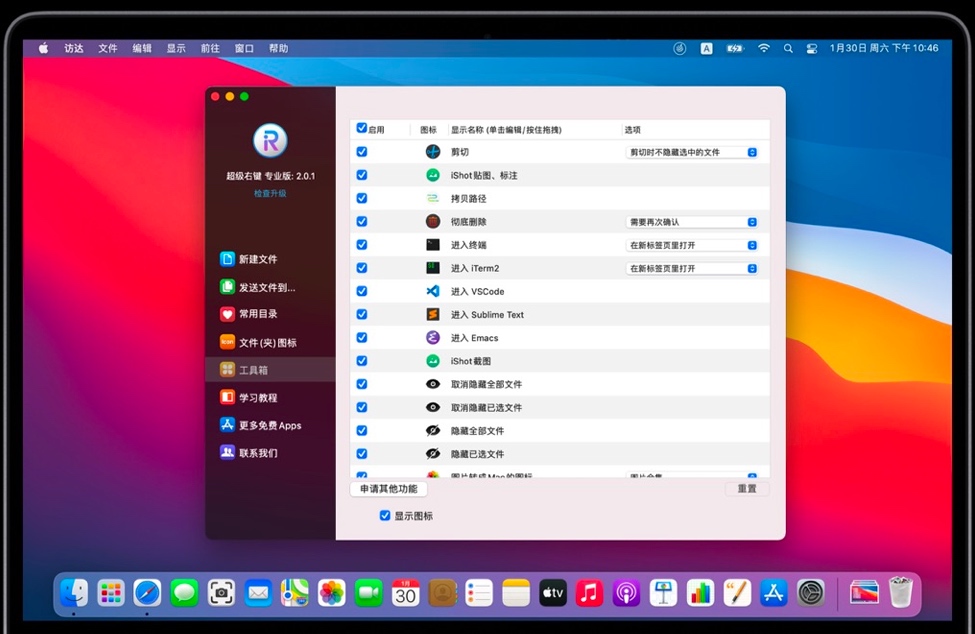Disable the 进入 VSCode checkbox
975x634 pixels.
pos(362,291)
